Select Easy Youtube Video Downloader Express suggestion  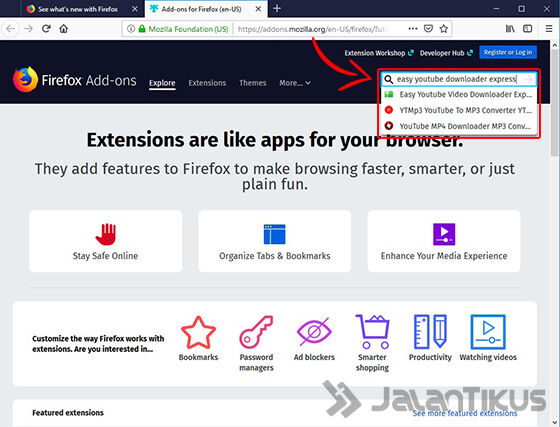tap(459, 95)
